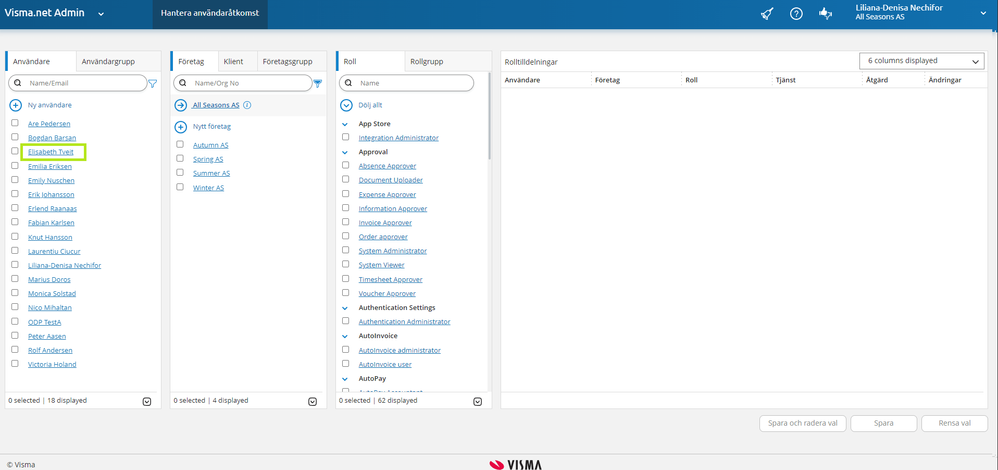This screenshot has height=470, width=998.
Task: Check the Invoice Approver role box
Action: [x=346, y=222]
